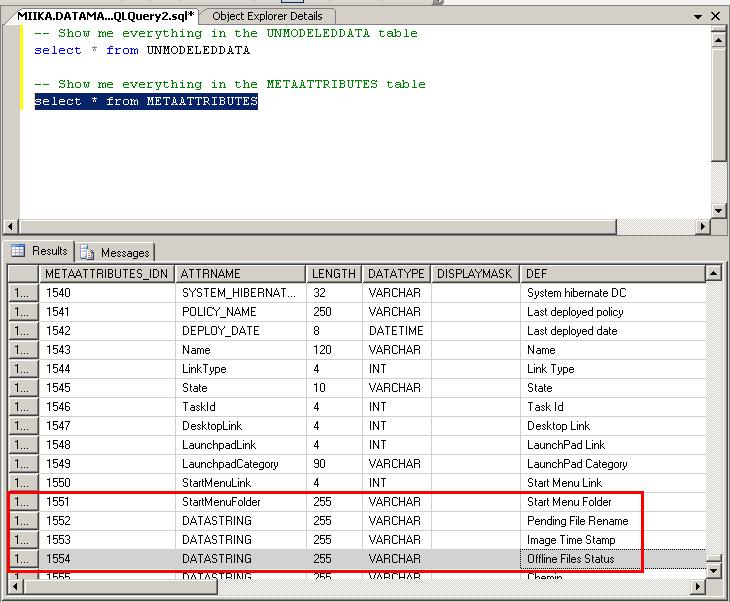730x602 pixels.
Task: Click query editor scroll left arrow
Action: coord(11,227)
